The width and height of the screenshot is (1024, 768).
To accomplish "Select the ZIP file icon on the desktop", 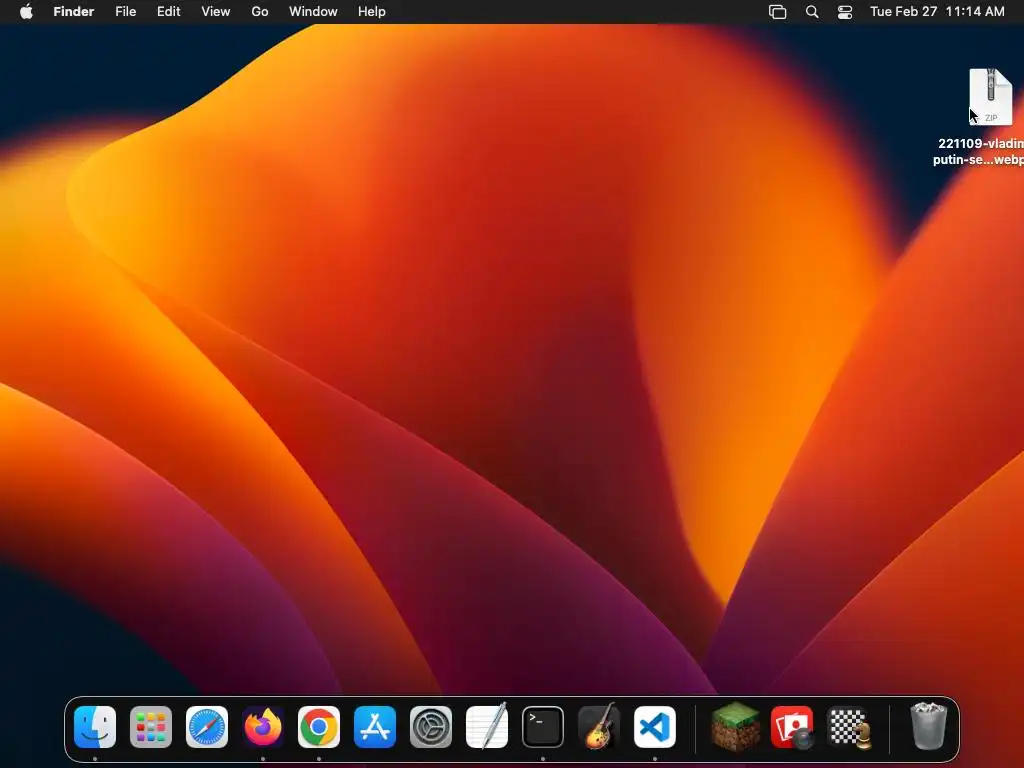I will 991,97.
